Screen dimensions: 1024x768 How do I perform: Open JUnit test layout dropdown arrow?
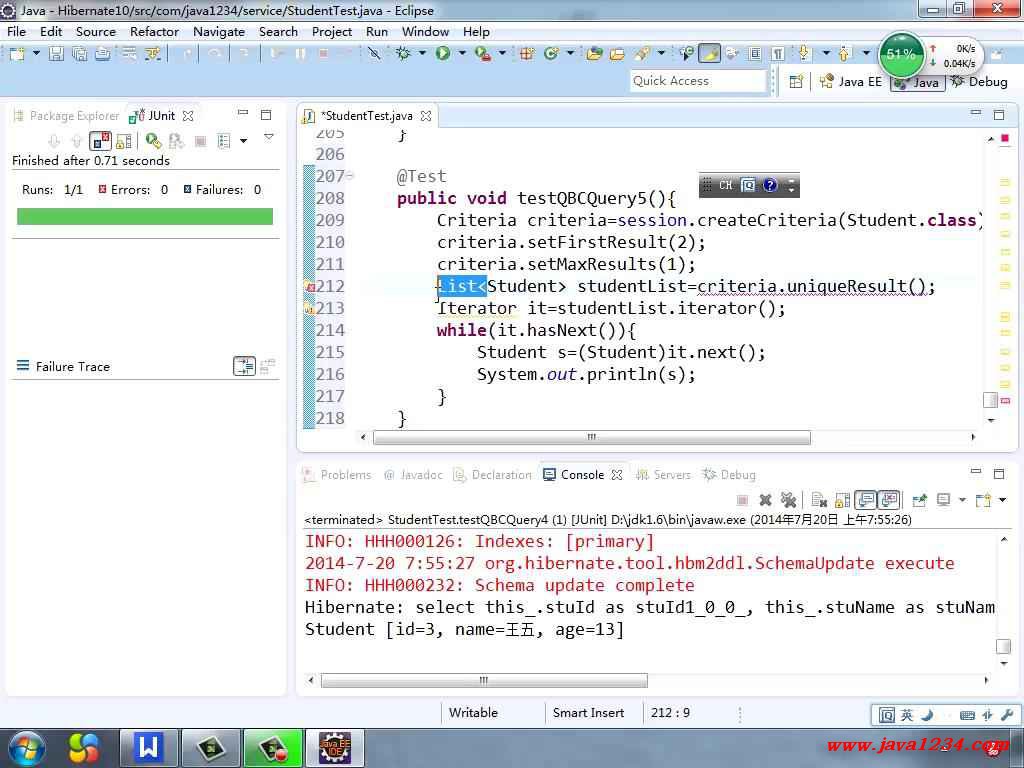[244, 140]
